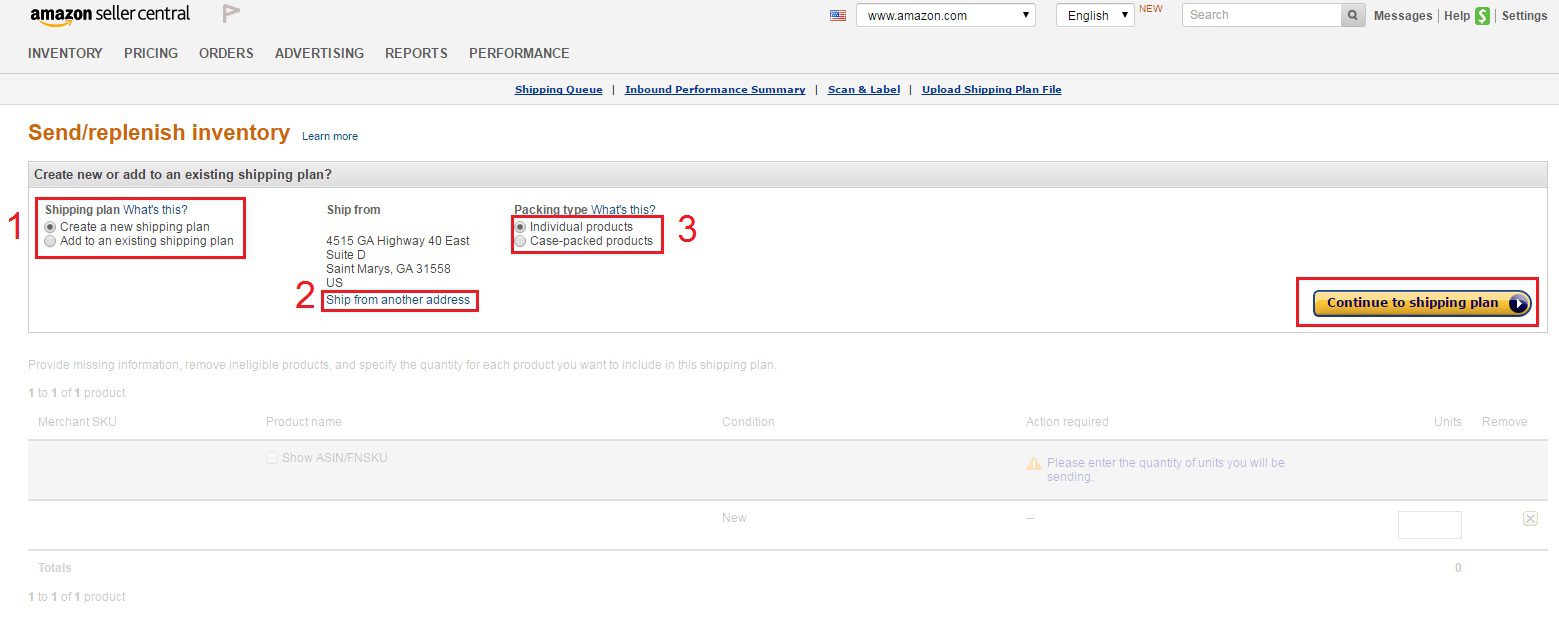Viewport: 1559px width, 636px height.
Task: Select Add to an existing shipping plan
Action: 50,241
